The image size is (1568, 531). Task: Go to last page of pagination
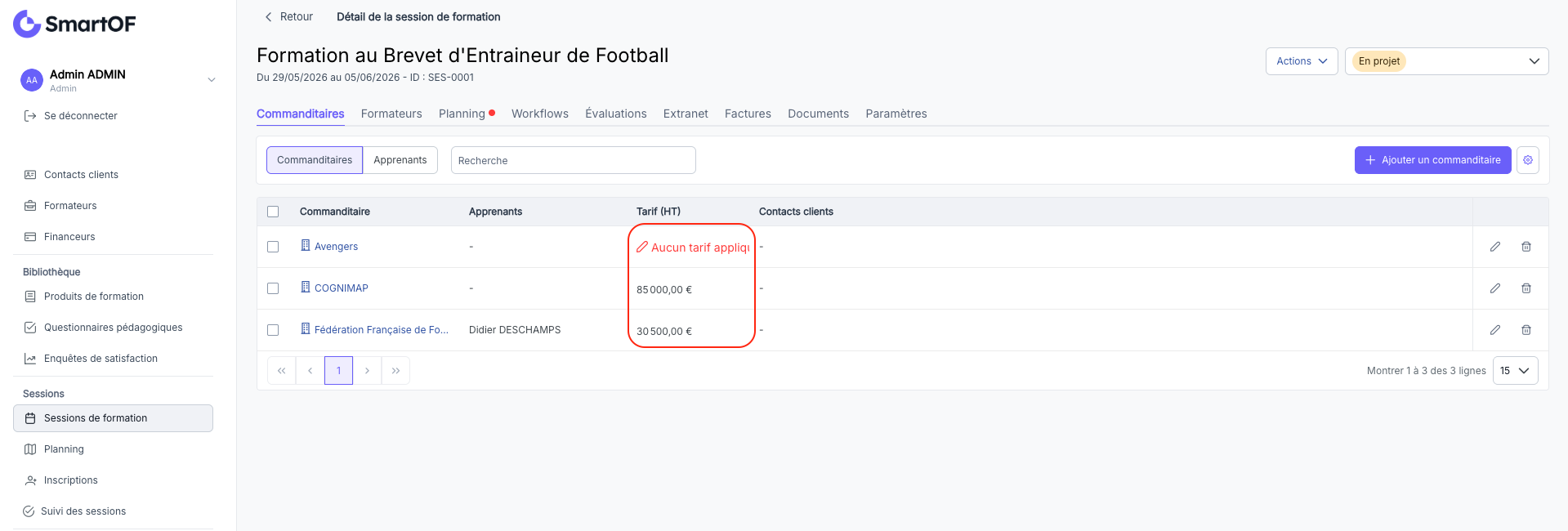[x=395, y=371]
